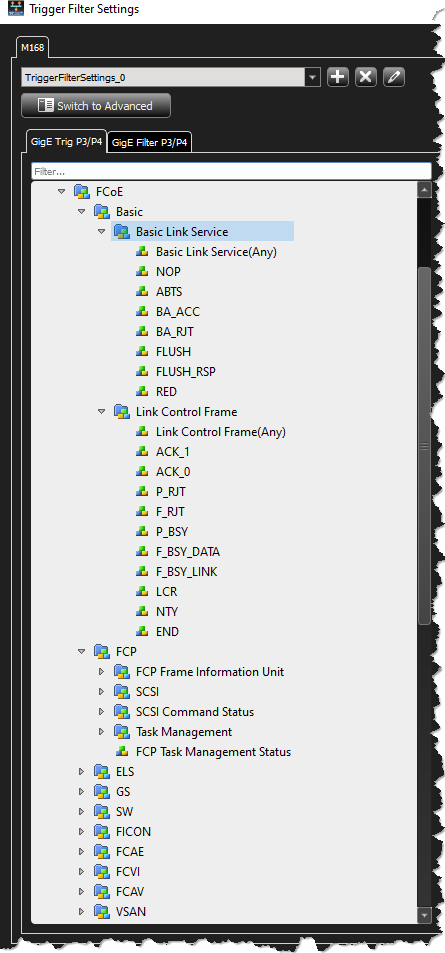Viewport: 445px width, 953px height.
Task: Click the VSAN folder icon
Action: [x=102, y=912]
